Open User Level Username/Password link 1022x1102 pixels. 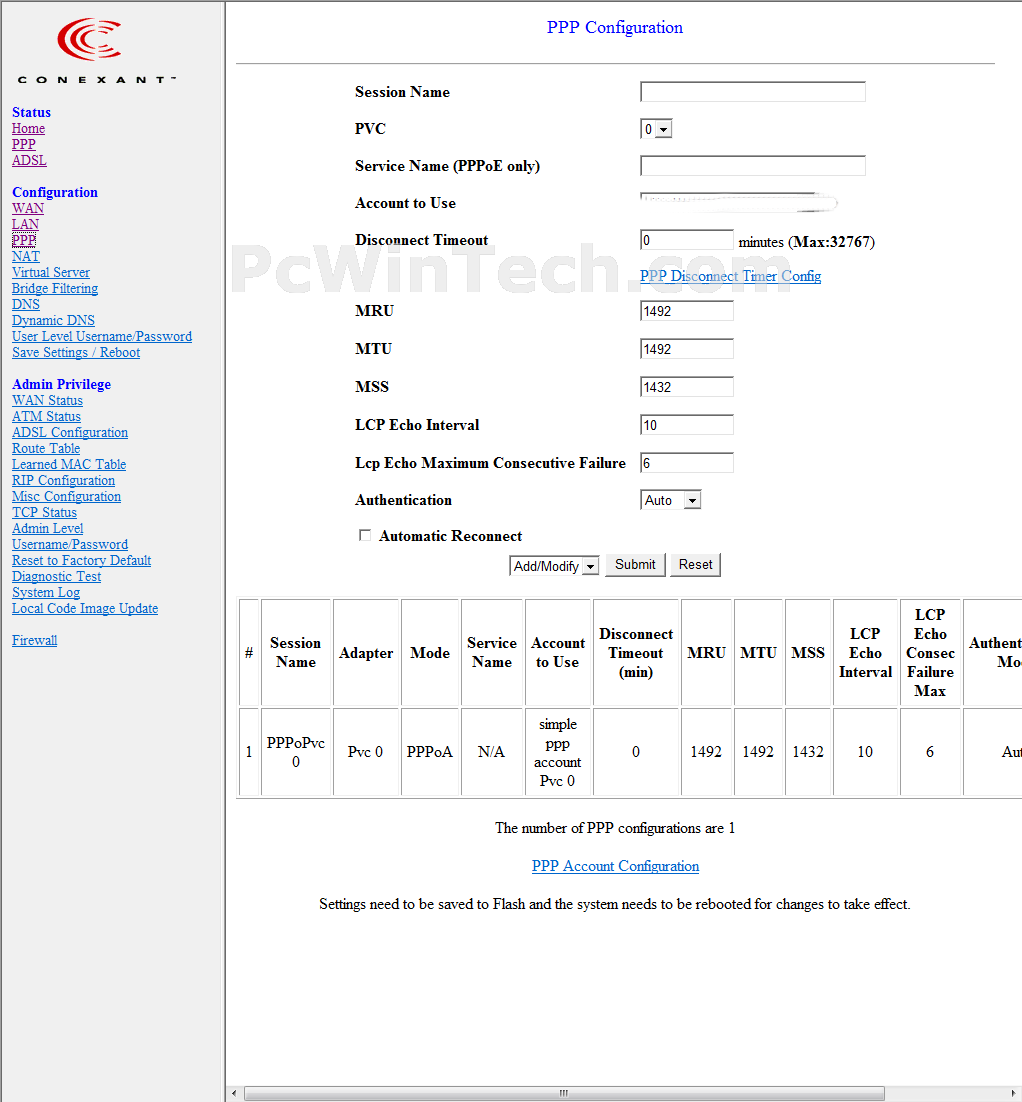pyautogui.click(x=102, y=337)
